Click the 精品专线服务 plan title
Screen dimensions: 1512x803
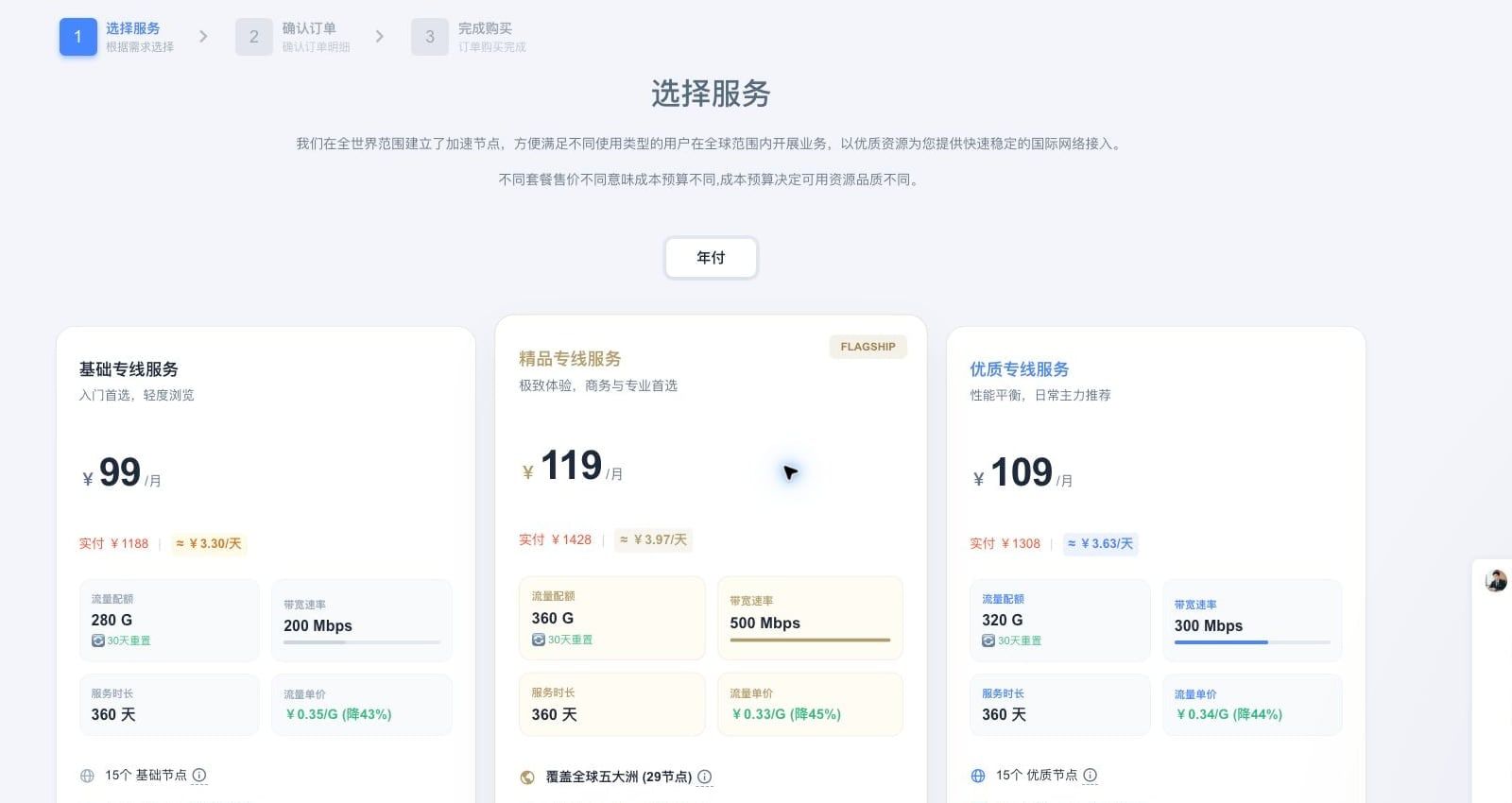(x=570, y=359)
